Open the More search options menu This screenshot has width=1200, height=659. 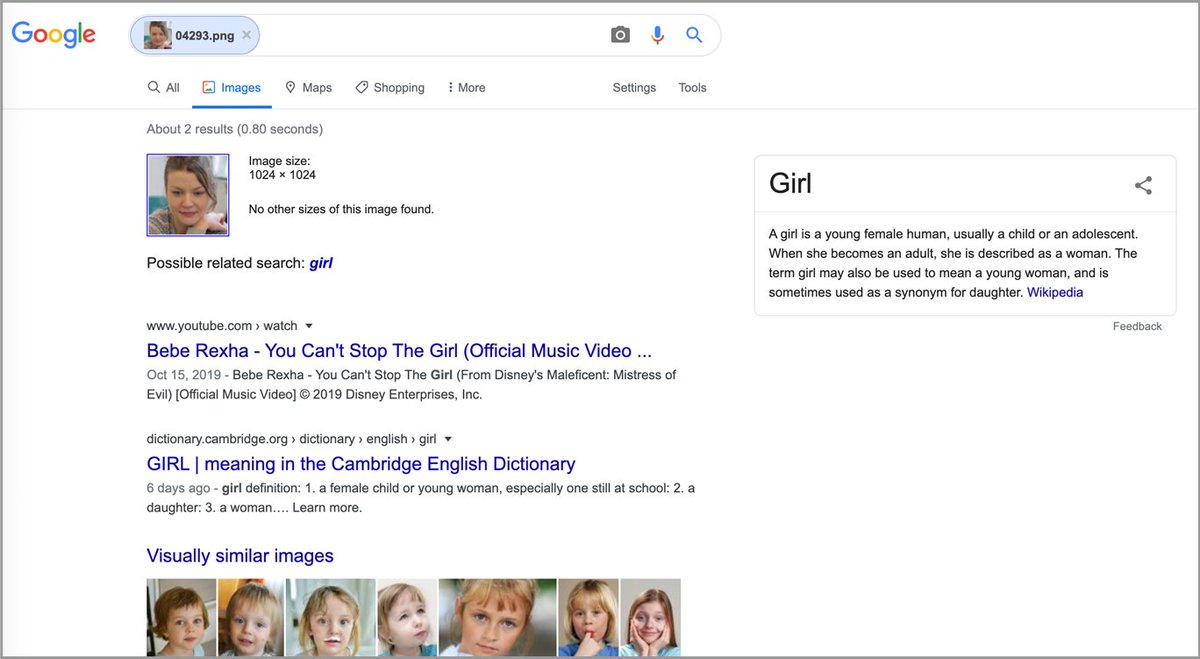[x=466, y=88]
